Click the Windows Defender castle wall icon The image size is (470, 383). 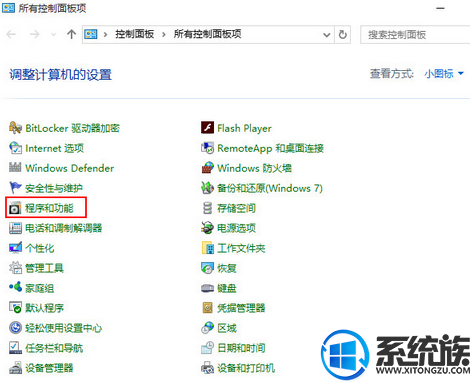(x=15, y=167)
